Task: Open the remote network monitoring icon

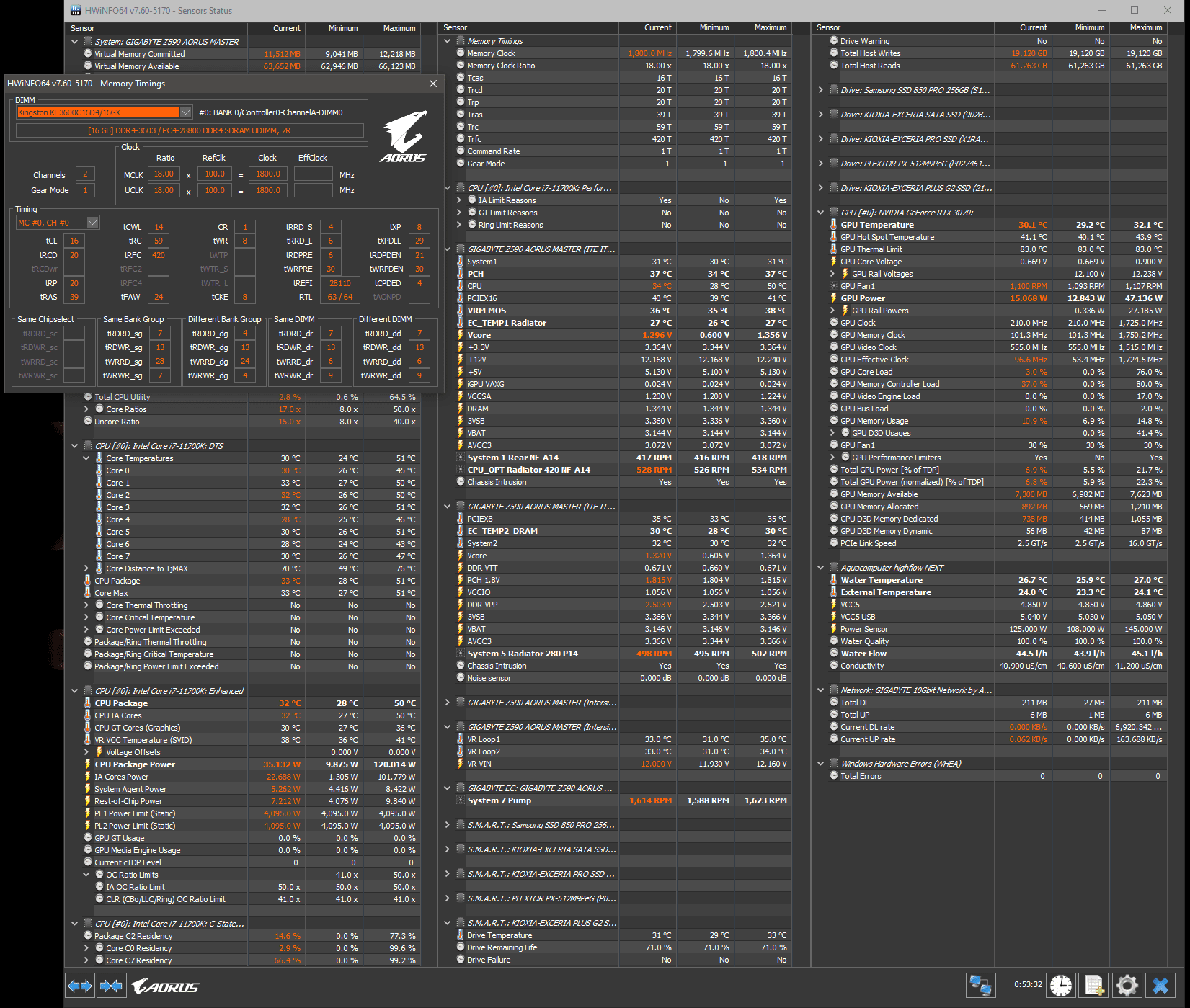Action: 980,985
